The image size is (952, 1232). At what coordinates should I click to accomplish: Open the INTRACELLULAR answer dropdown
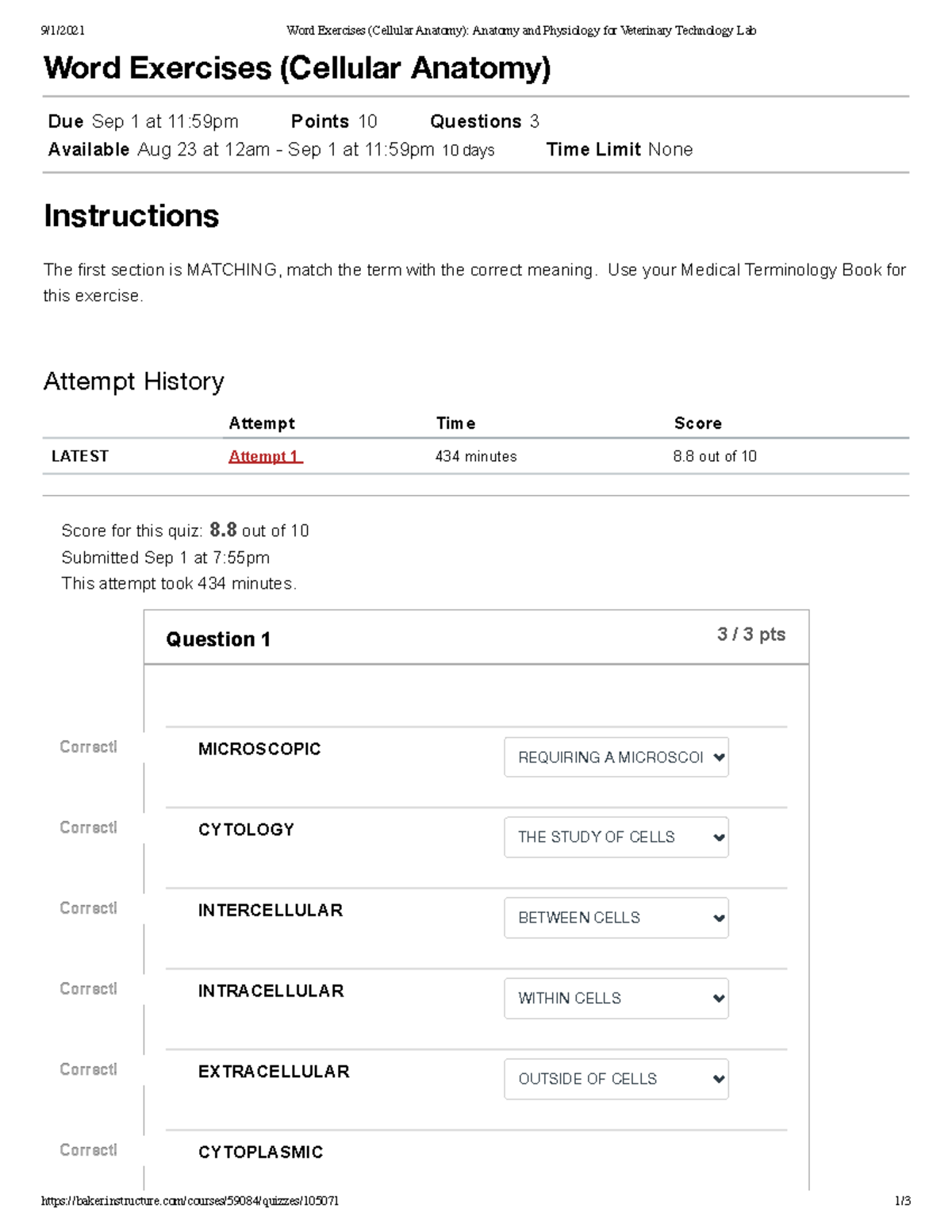click(616, 999)
